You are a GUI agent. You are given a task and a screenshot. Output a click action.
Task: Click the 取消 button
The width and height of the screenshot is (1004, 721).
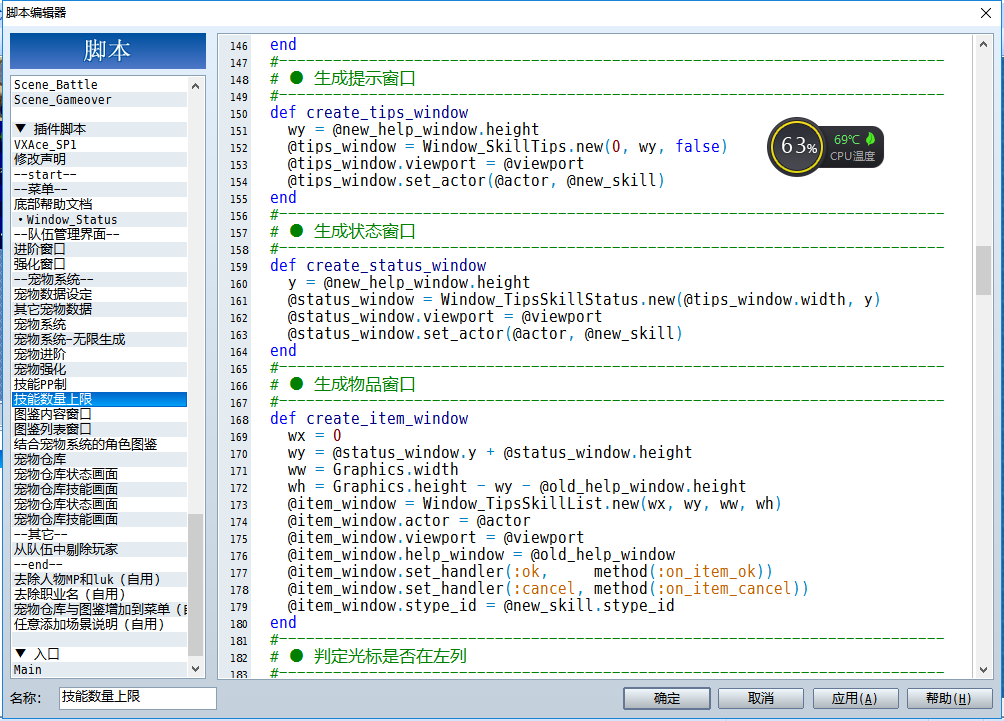(x=761, y=699)
